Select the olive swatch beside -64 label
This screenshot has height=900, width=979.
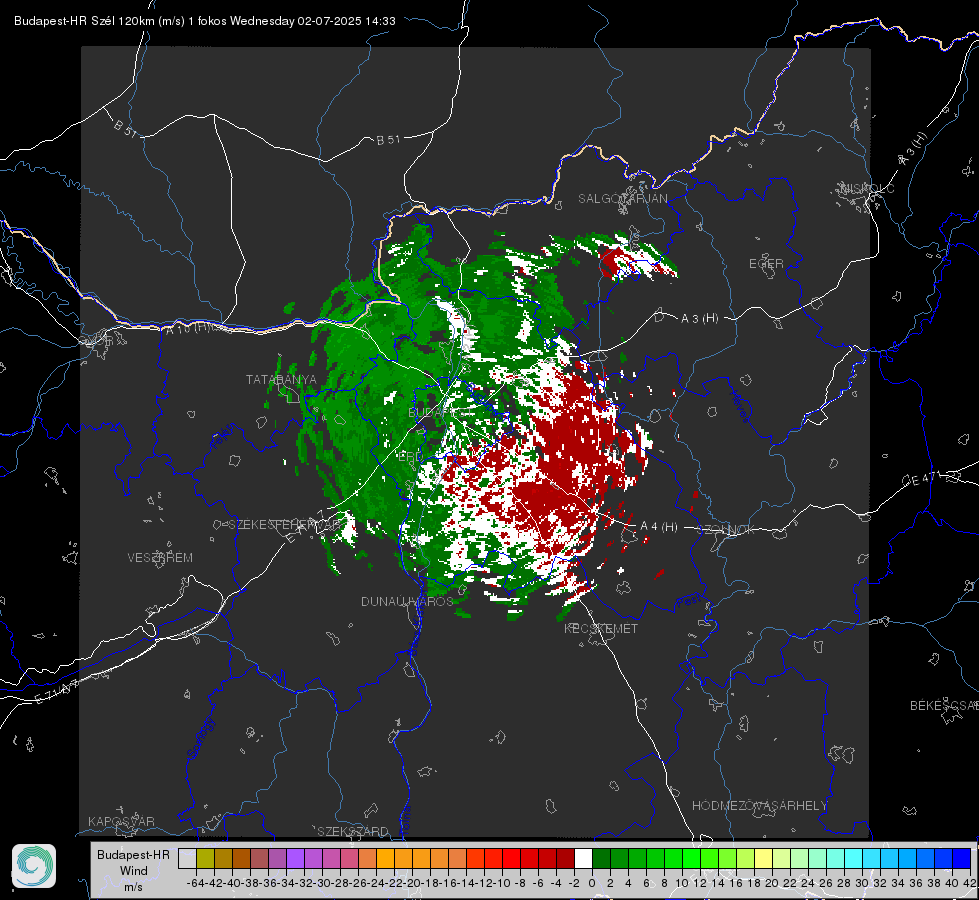pyautogui.click(x=205, y=858)
